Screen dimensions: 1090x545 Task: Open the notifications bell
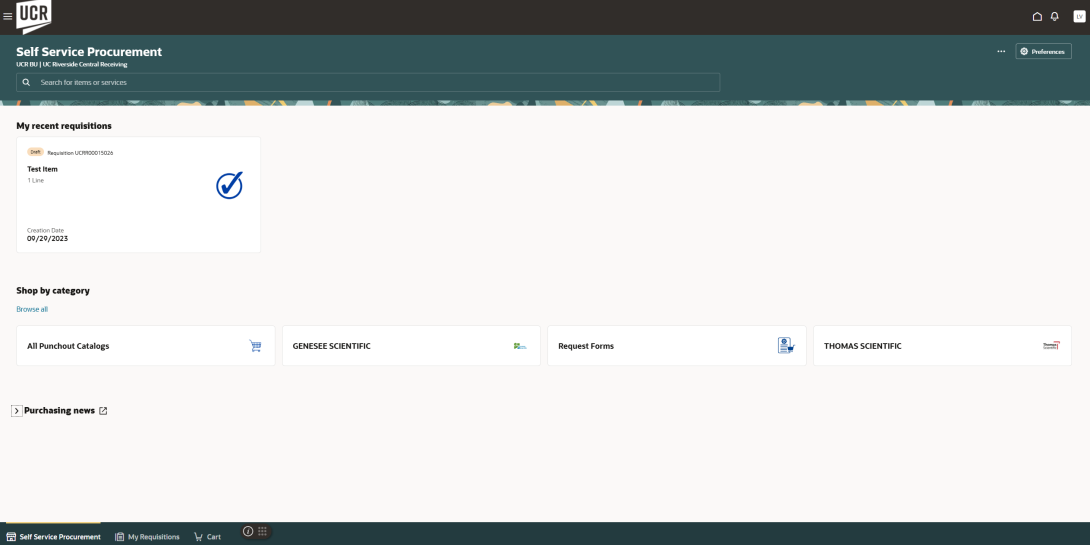(1055, 17)
